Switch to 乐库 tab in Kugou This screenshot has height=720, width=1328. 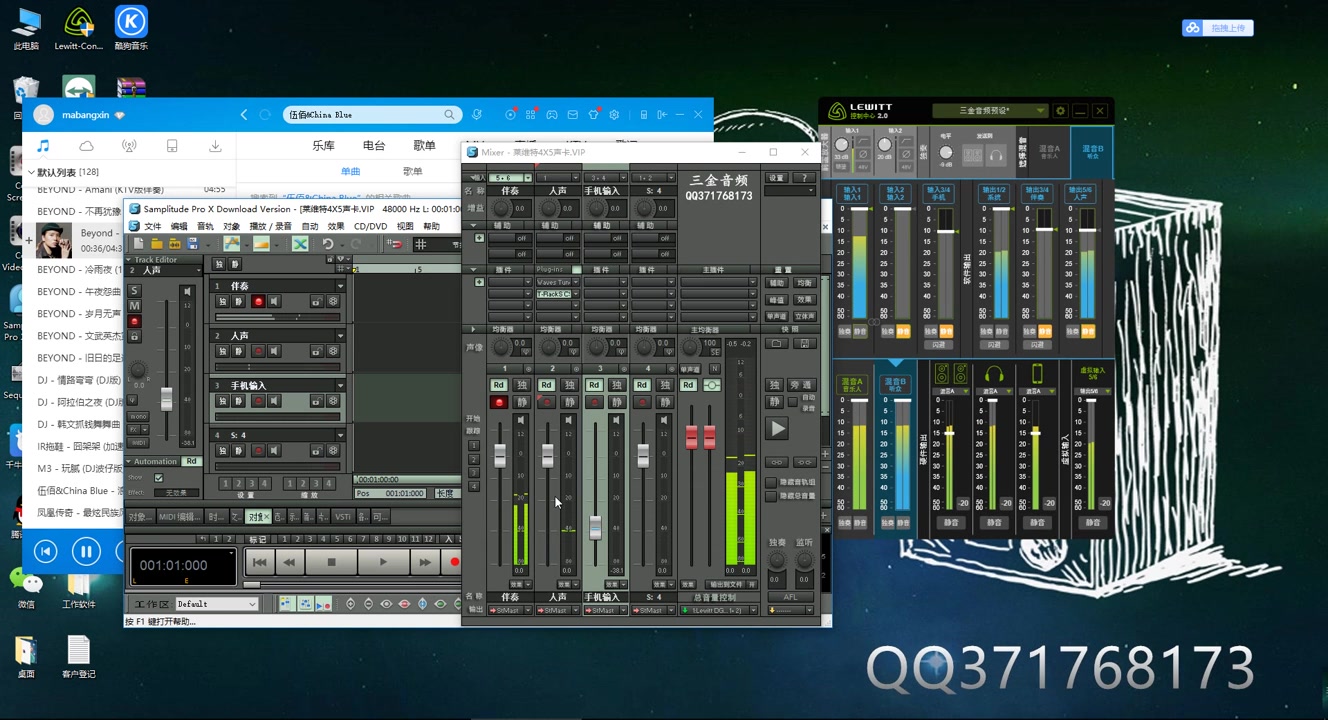click(x=323, y=146)
